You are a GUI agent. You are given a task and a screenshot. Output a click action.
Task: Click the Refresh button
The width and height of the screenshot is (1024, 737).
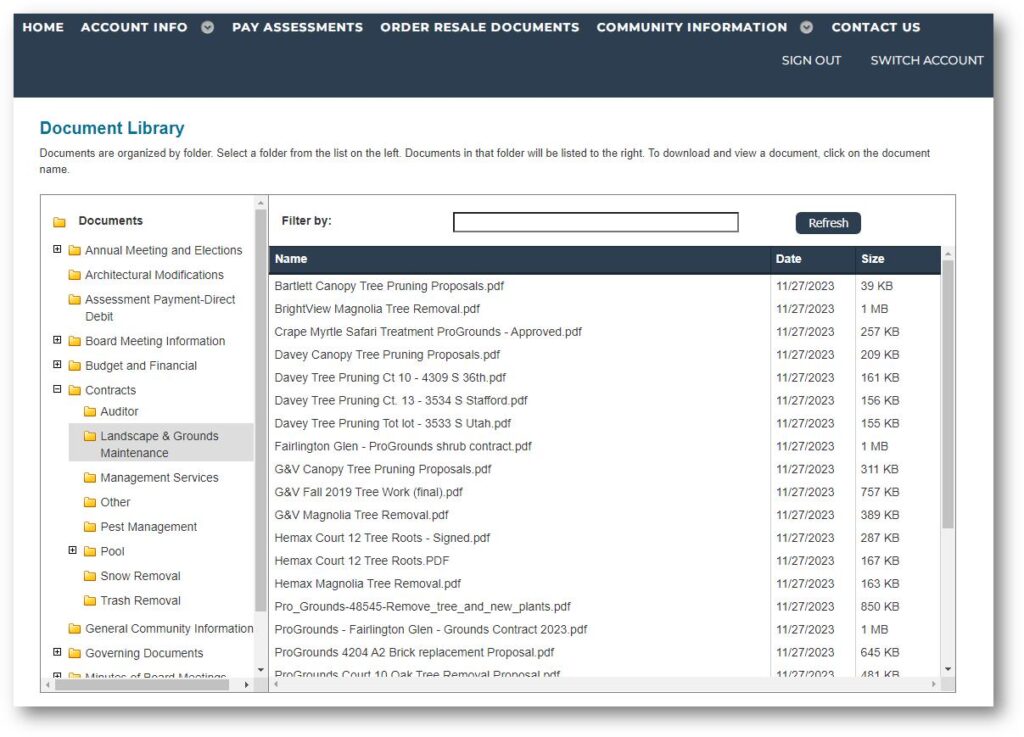pyautogui.click(x=828, y=223)
